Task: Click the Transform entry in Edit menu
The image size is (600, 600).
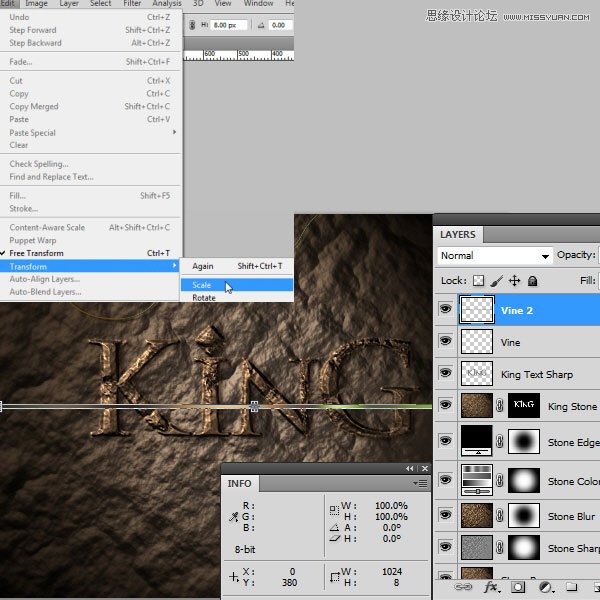Action: 91,266
